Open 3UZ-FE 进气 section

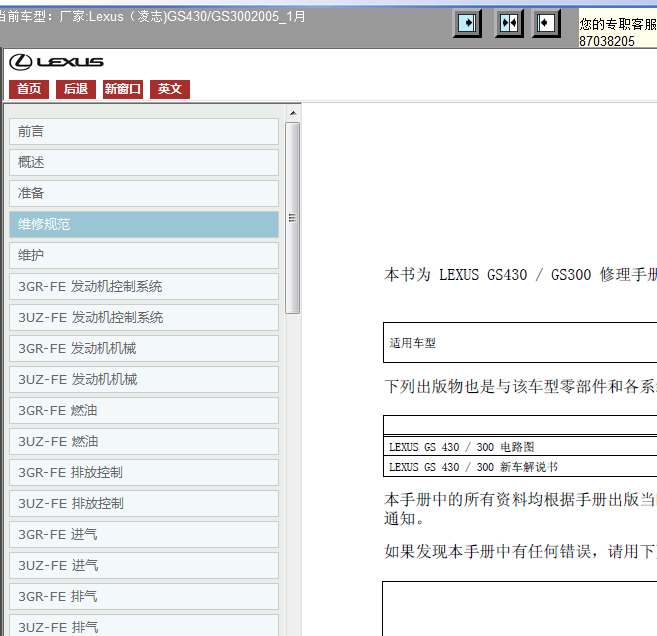(x=144, y=566)
